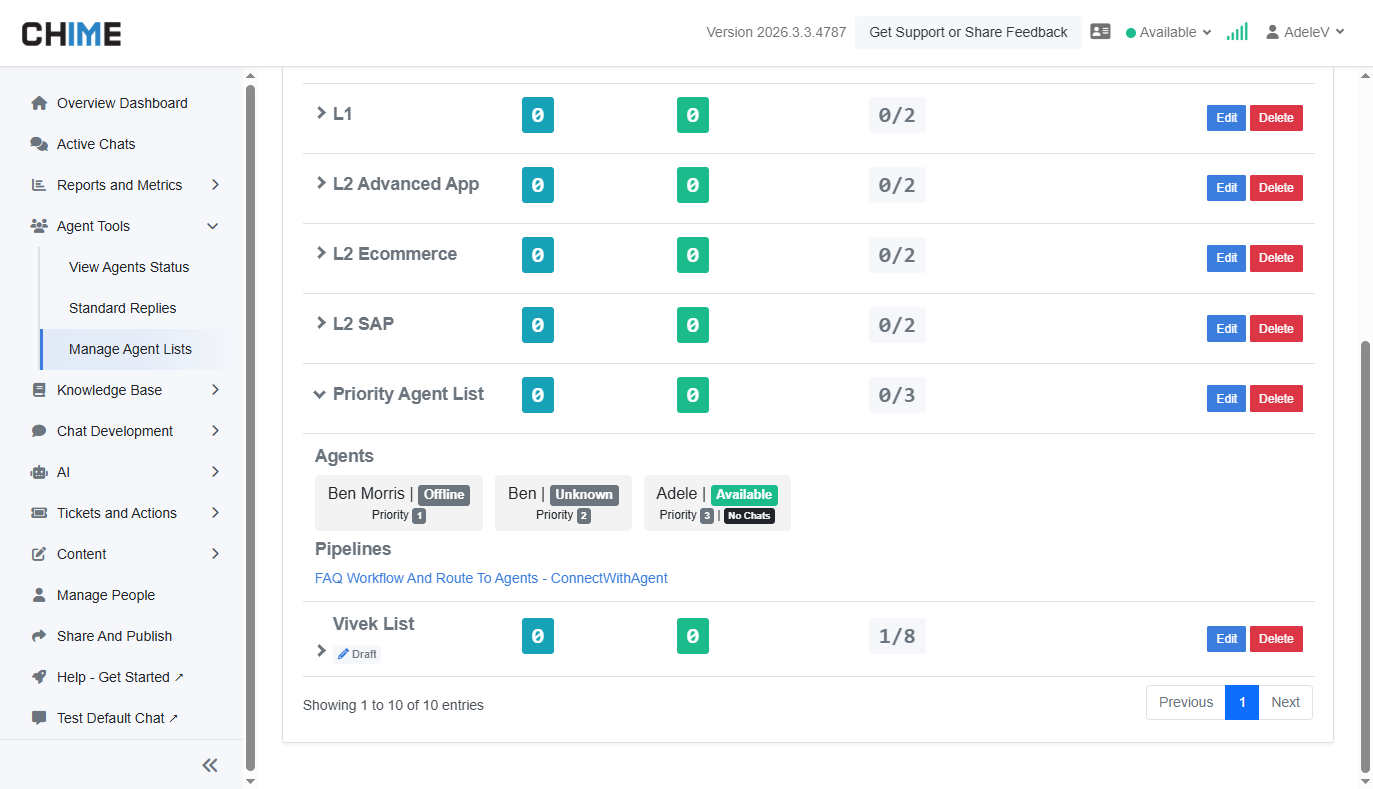Open the ID card icon in header
Screen dimensions: 1373x789
pos(1100,32)
